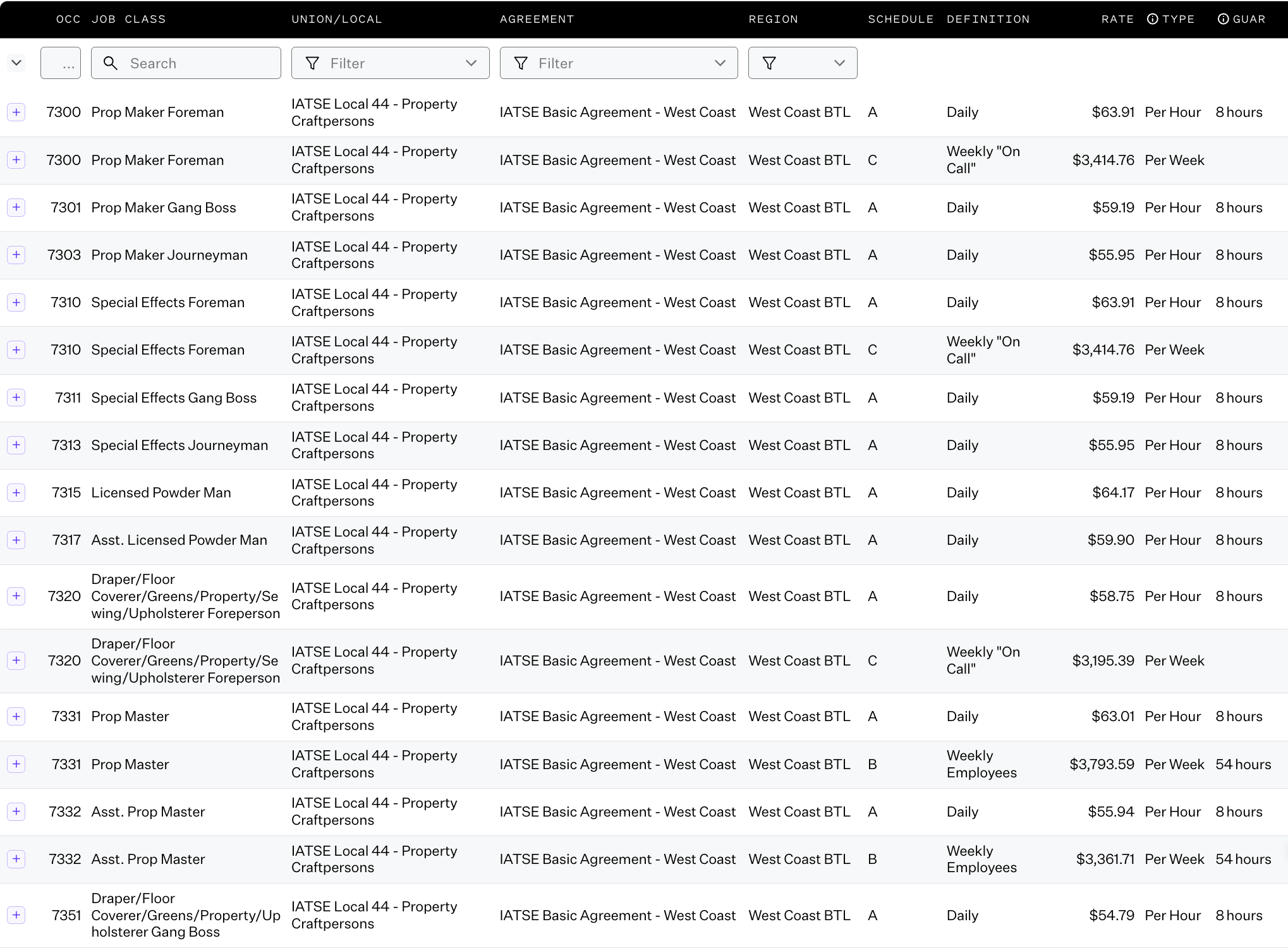Screen dimensions: 1288x948
Task: Click the info icon beside TYPE header
Action: coord(1153,19)
